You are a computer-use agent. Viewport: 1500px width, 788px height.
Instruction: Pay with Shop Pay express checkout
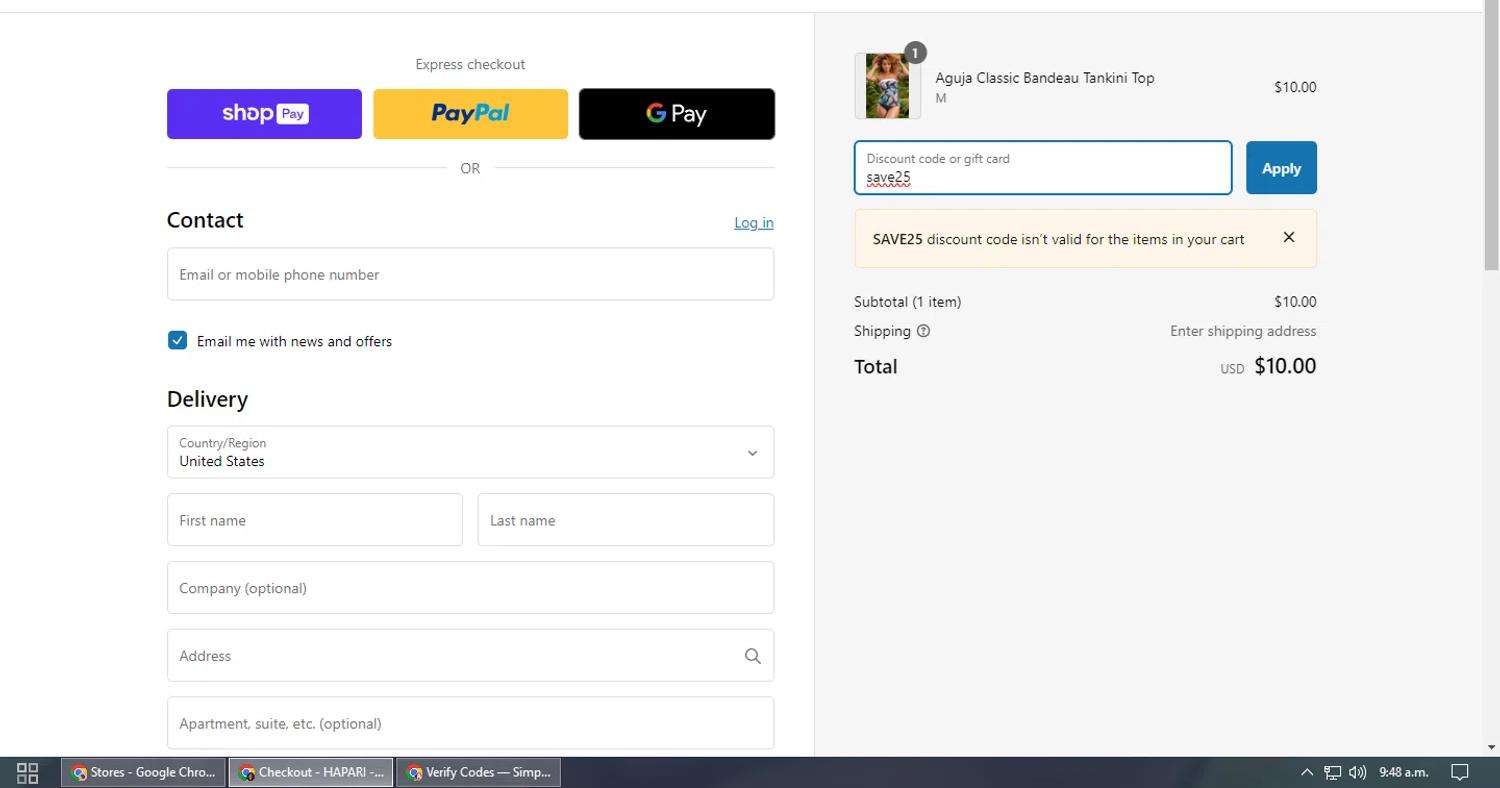(x=264, y=113)
